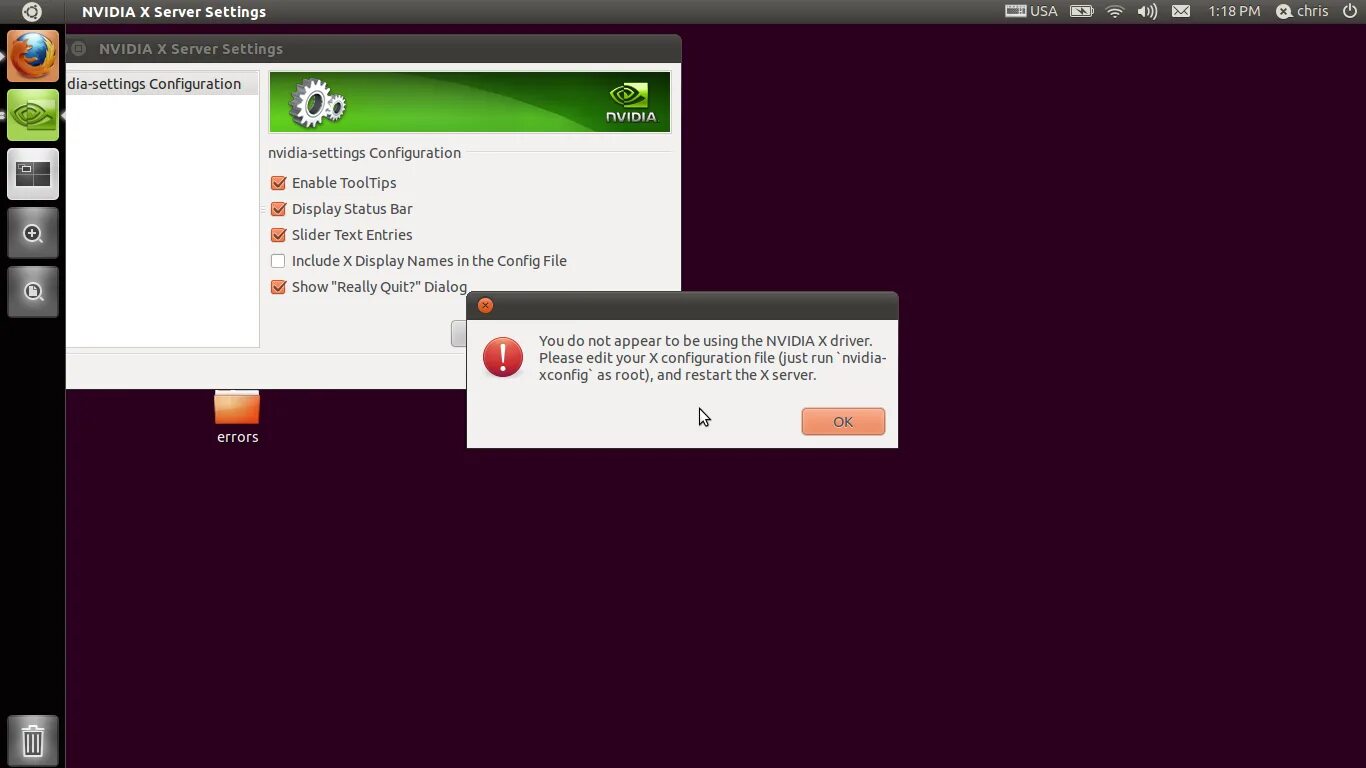
Task: Select nvidia-settings Configuration in the sidebar list
Action: point(162,84)
